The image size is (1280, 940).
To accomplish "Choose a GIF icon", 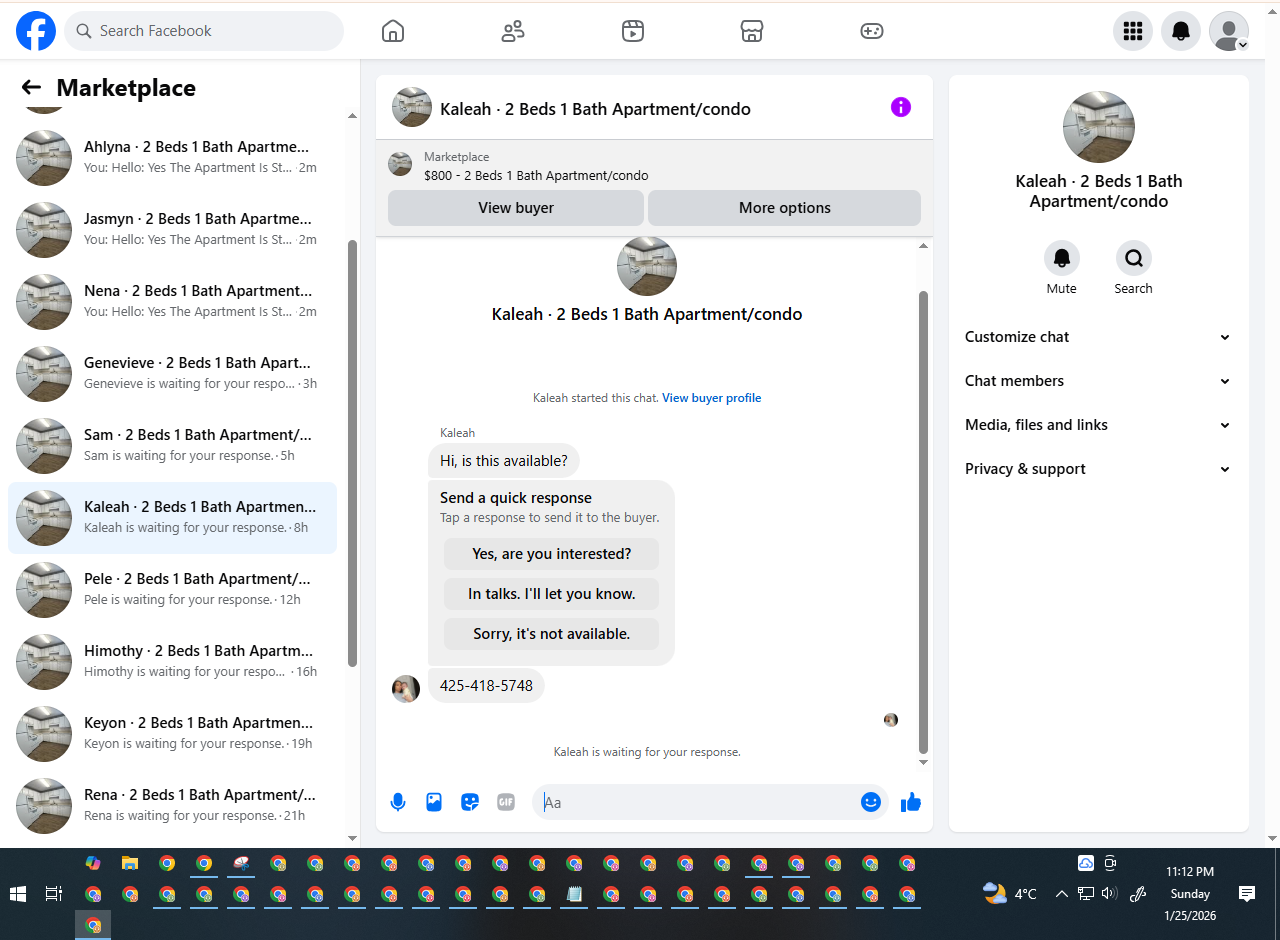I will (506, 802).
